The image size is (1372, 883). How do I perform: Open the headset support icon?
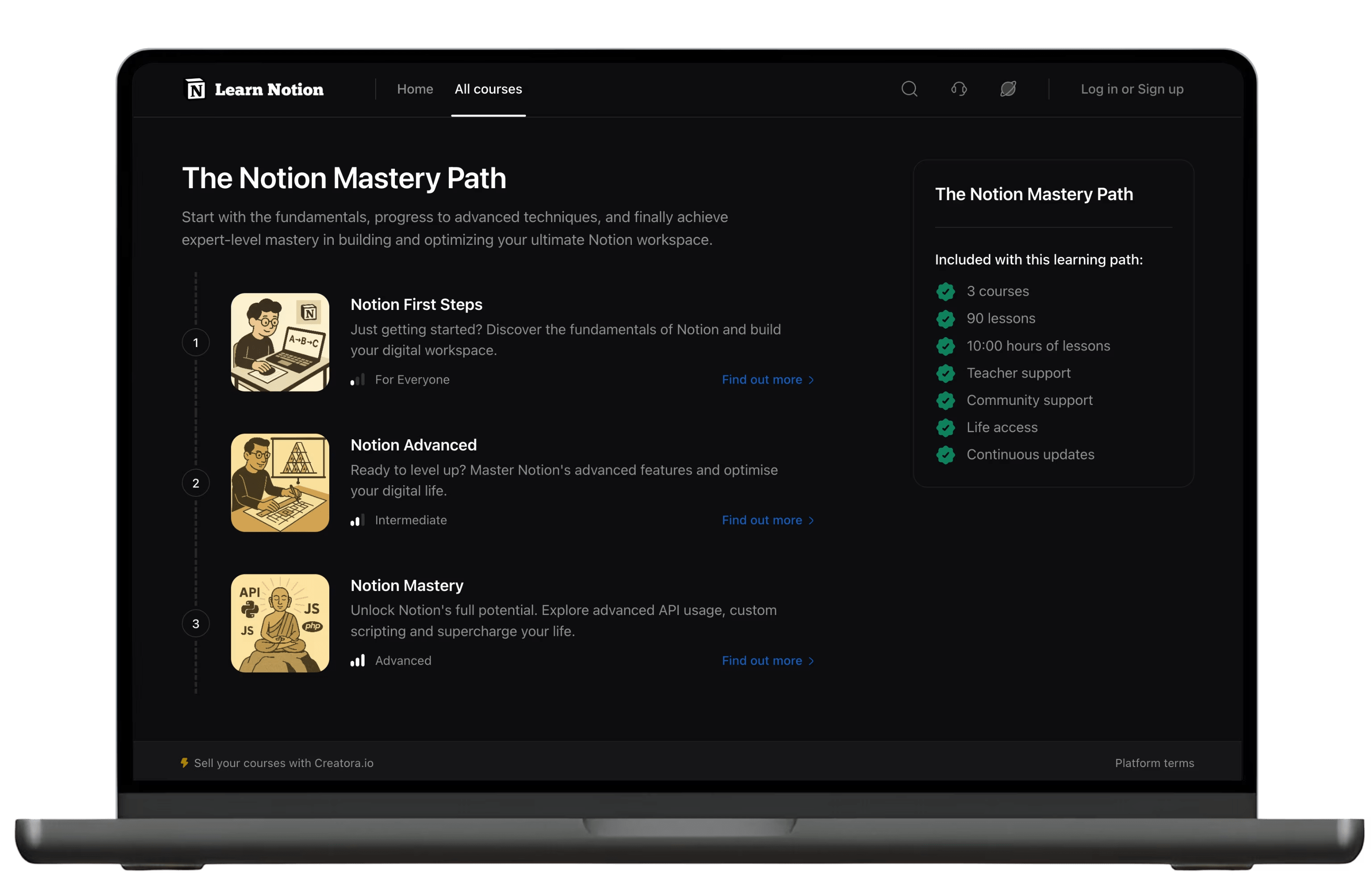[959, 89]
